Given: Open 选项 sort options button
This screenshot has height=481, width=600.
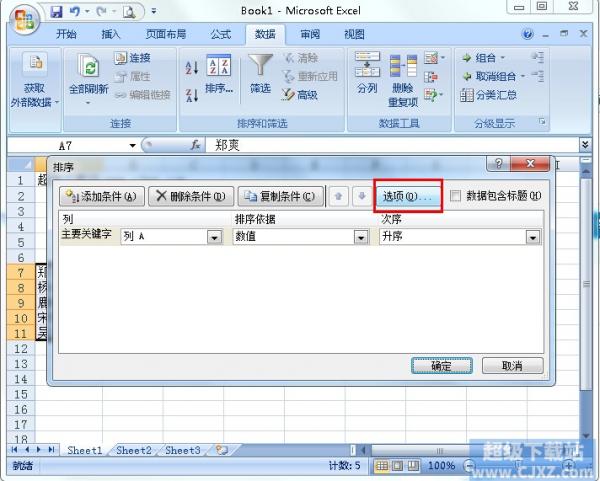Looking at the screenshot, I should 408,196.
